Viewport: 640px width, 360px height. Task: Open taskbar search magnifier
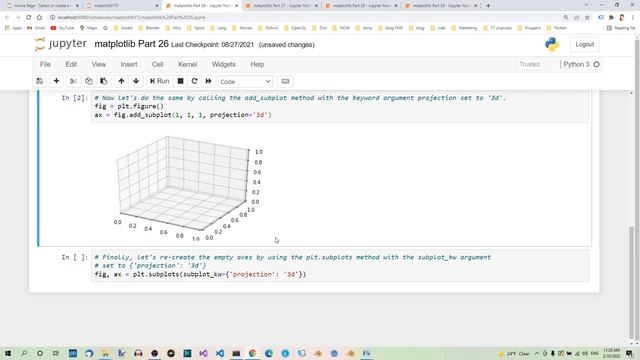click(24, 353)
